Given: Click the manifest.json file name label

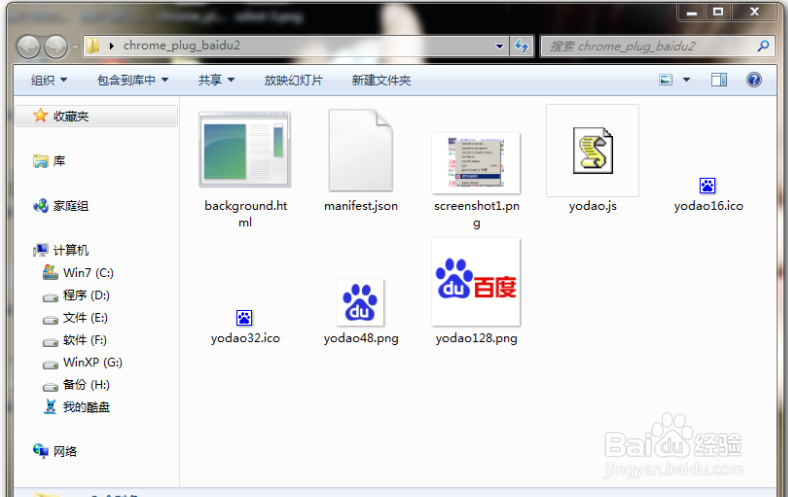Looking at the screenshot, I should [361, 206].
